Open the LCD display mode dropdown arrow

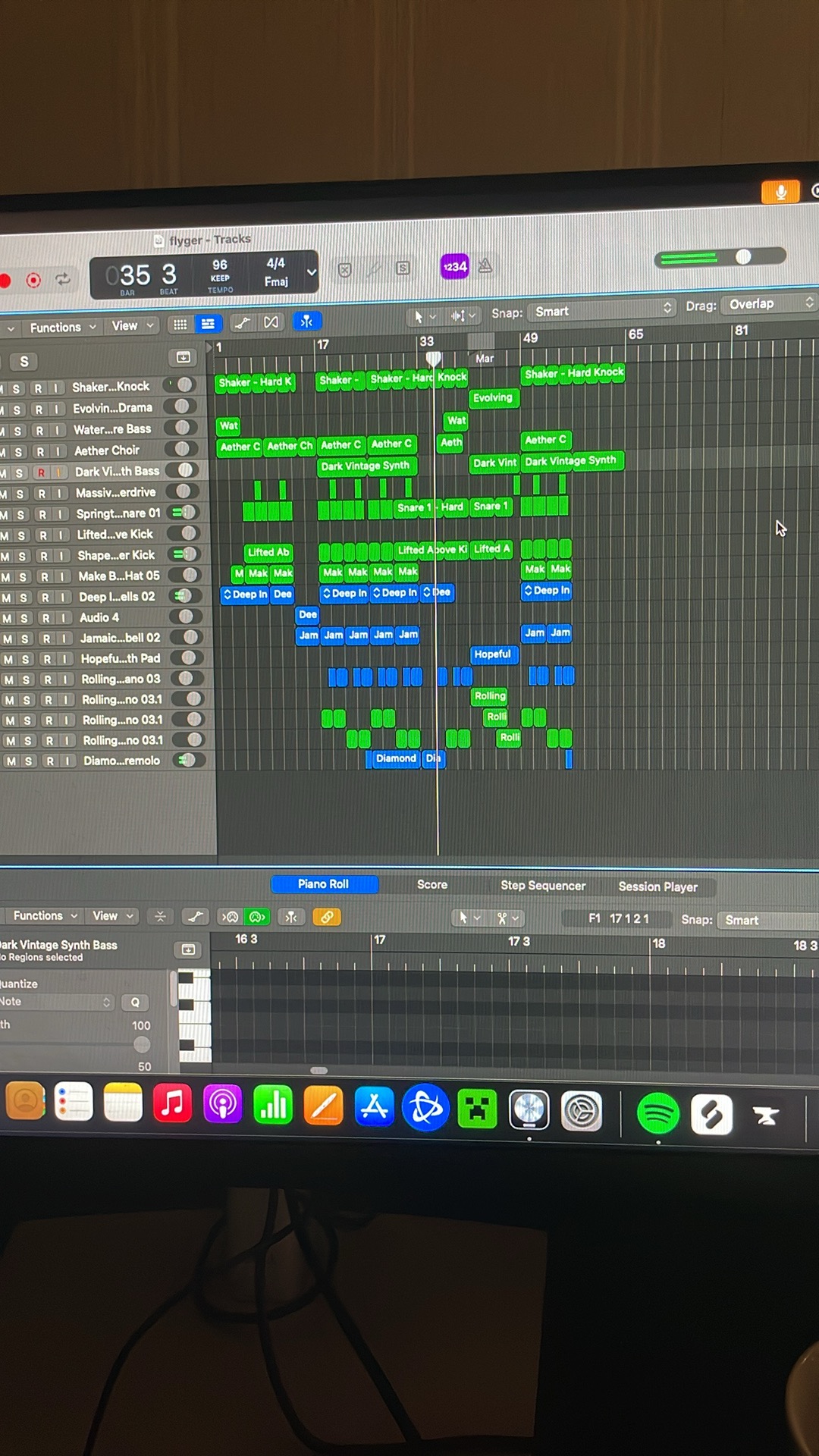pyautogui.click(x=311, y=271)
